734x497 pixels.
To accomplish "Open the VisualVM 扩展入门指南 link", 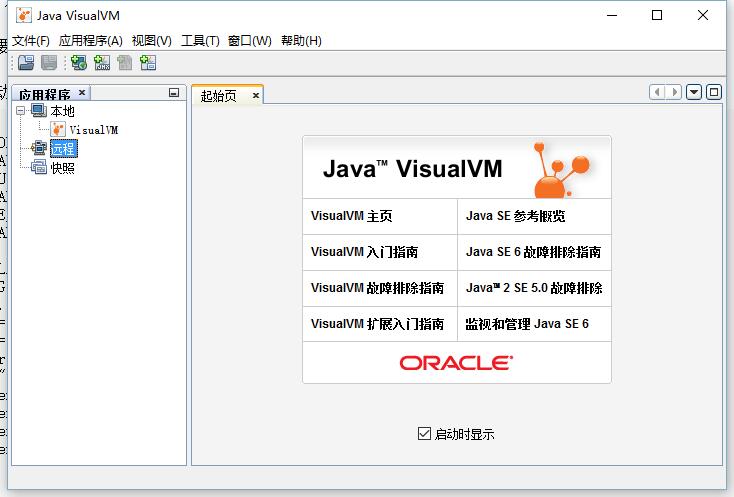I will [377, 324].
